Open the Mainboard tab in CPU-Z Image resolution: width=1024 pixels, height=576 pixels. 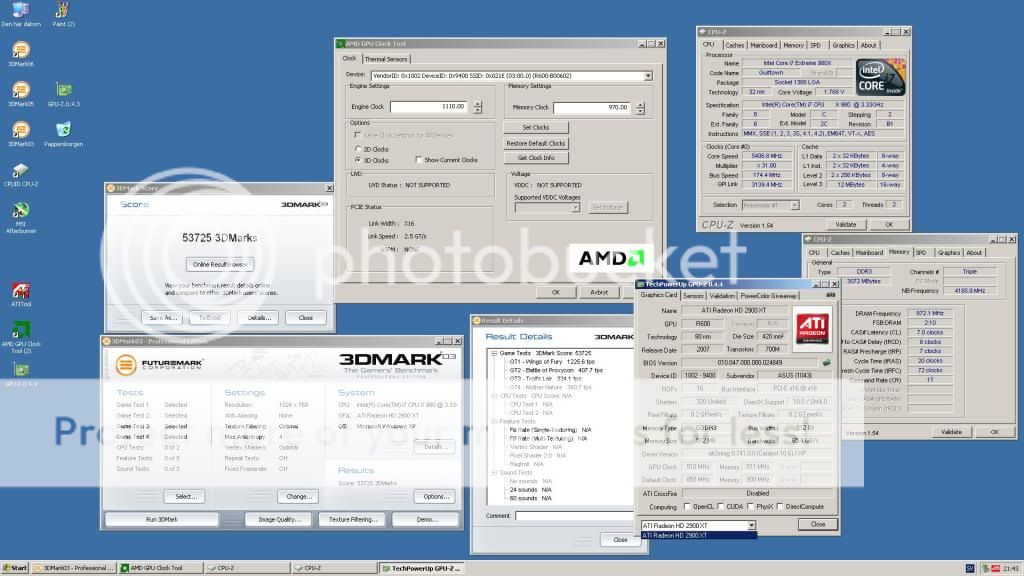pyautogui.click(x=764, y=45)
